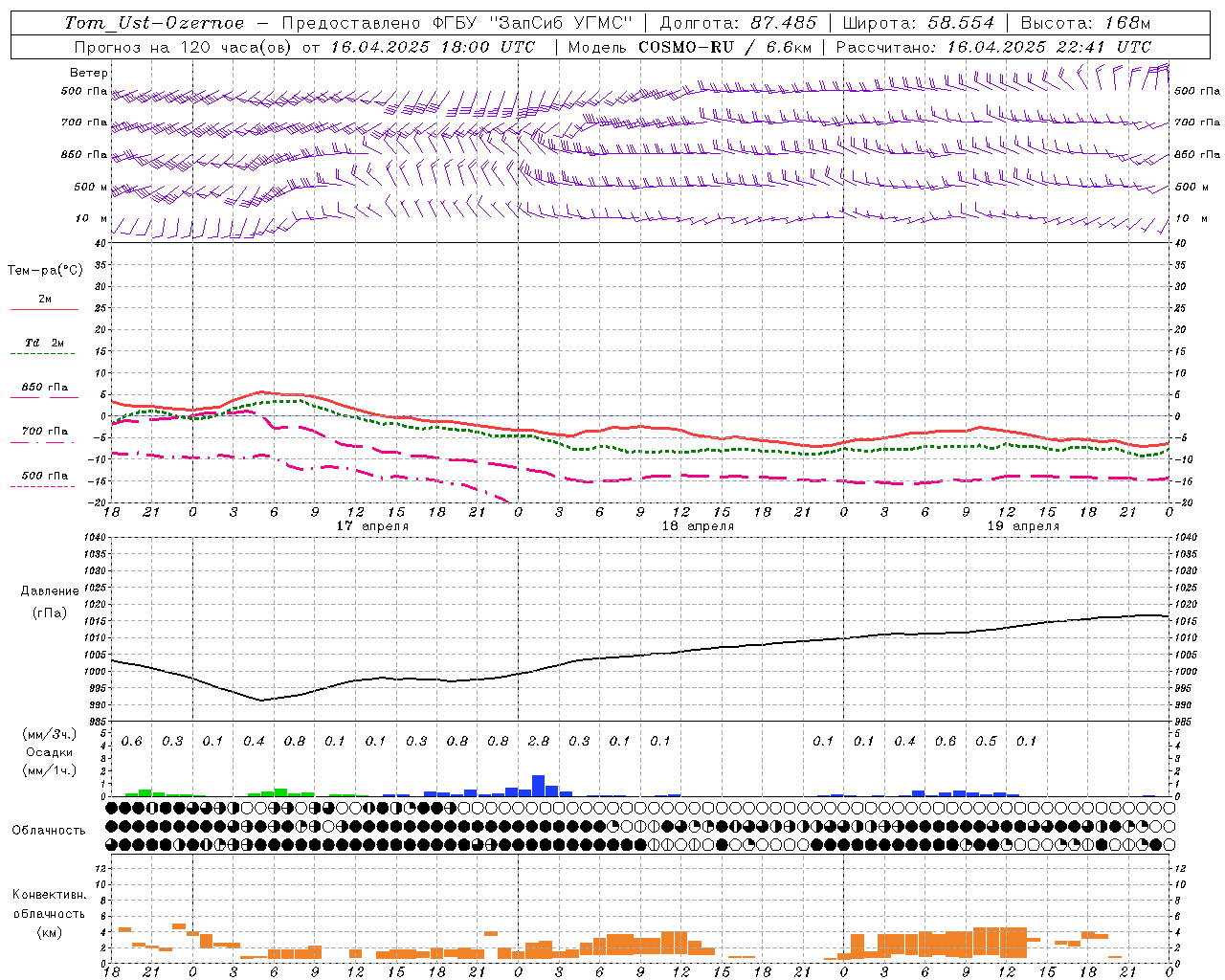
Task: Click the forecast start 16.04.2025 18:00 UTC
Action: click(x=433, y=47)
